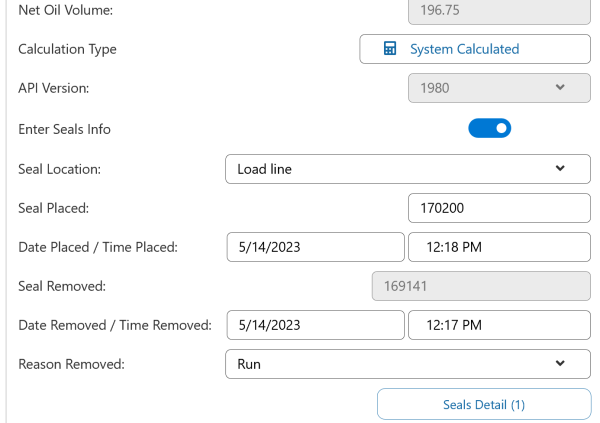600x423 pixels.
Task: Select the Date Placed input field
Action: [315, 247]
